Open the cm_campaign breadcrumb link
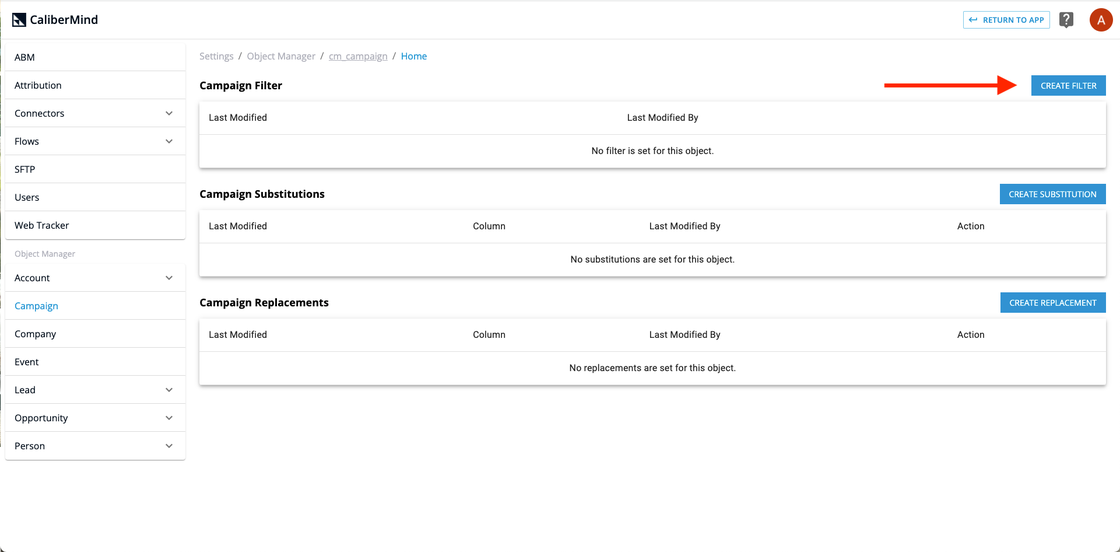The height and width of the screenshot is (552, 1120). coord(358,56)
